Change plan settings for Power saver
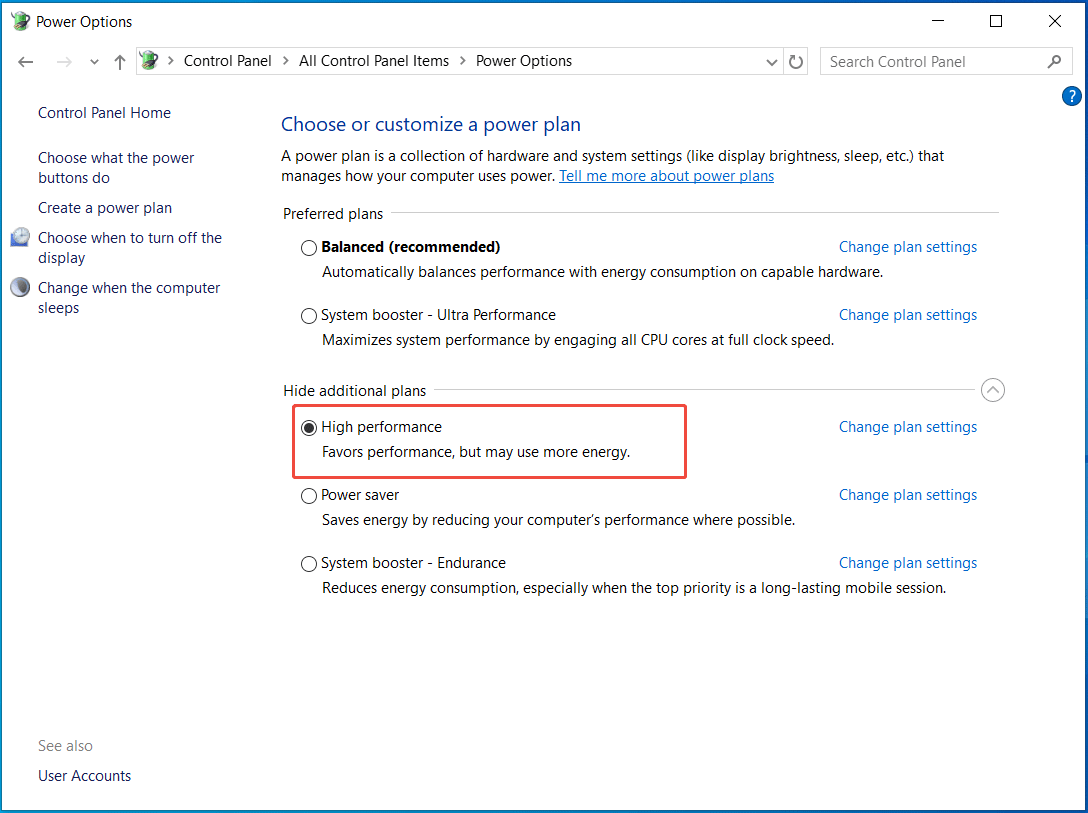Screen dimensions: 1088x813 tap(908, 495)
